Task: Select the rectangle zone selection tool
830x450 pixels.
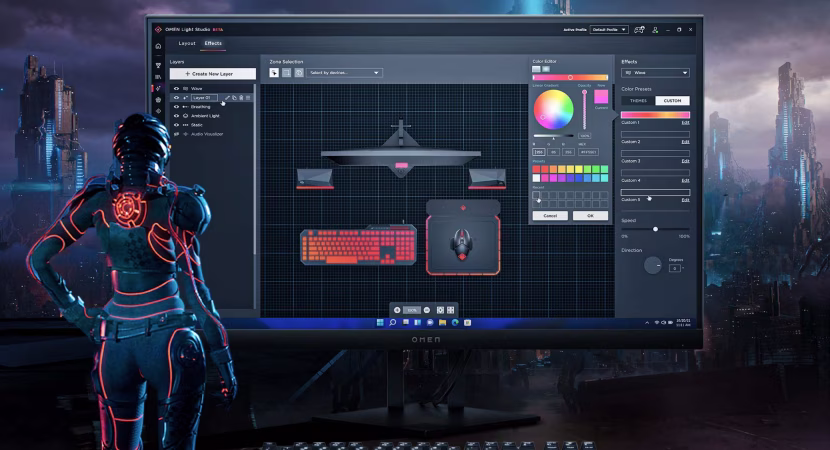Action: [286, 73]
